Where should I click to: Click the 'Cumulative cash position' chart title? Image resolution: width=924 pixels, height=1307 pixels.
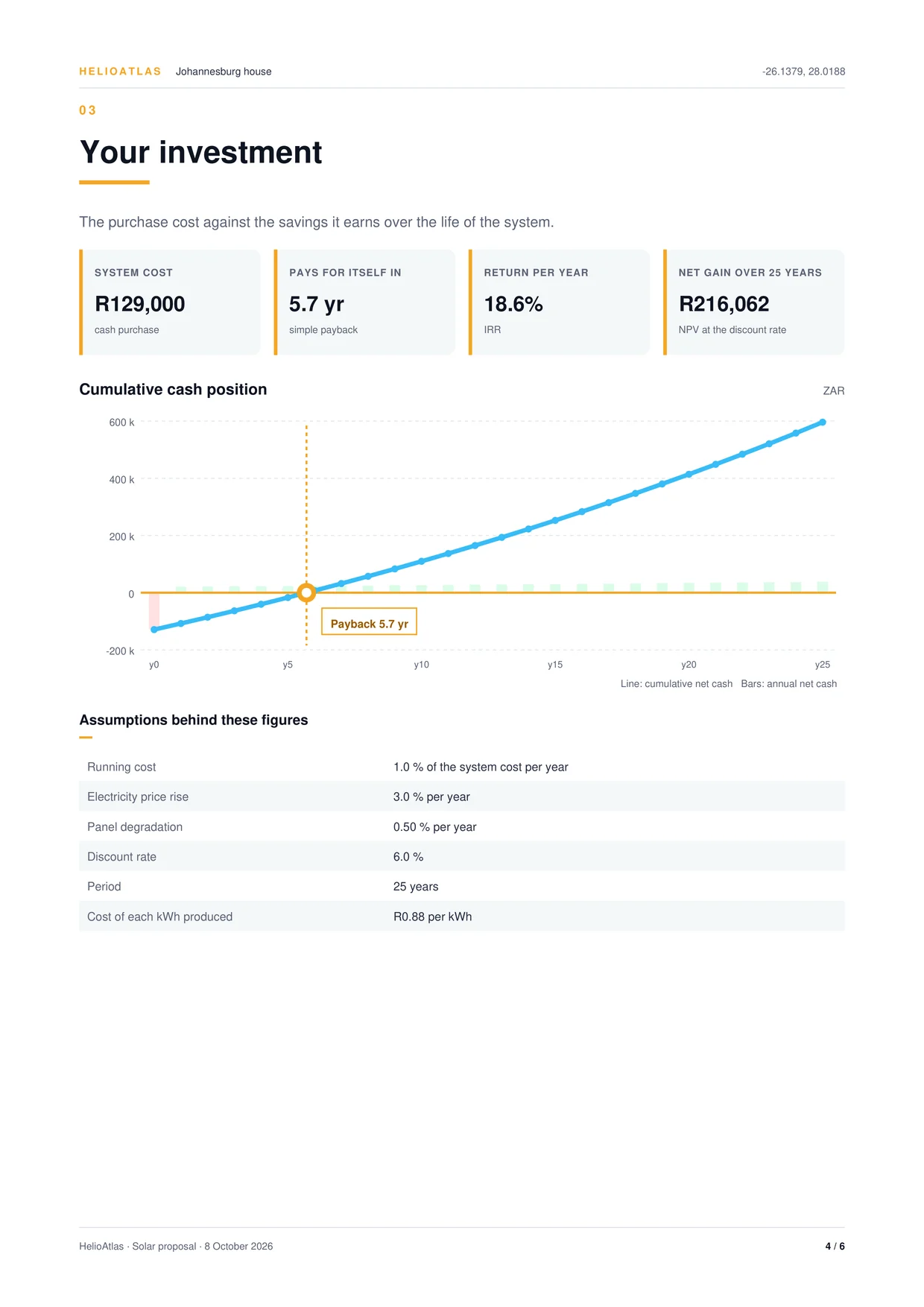173,390
